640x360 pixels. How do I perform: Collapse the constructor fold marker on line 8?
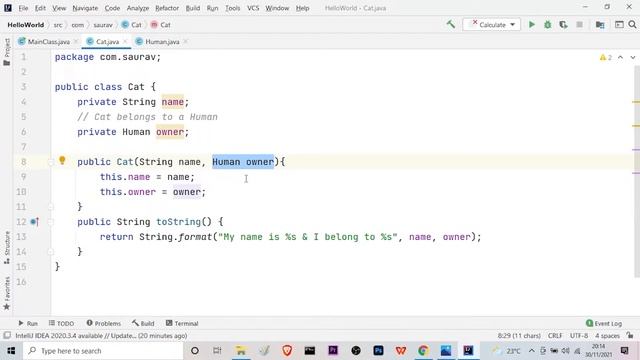(51, 162)
